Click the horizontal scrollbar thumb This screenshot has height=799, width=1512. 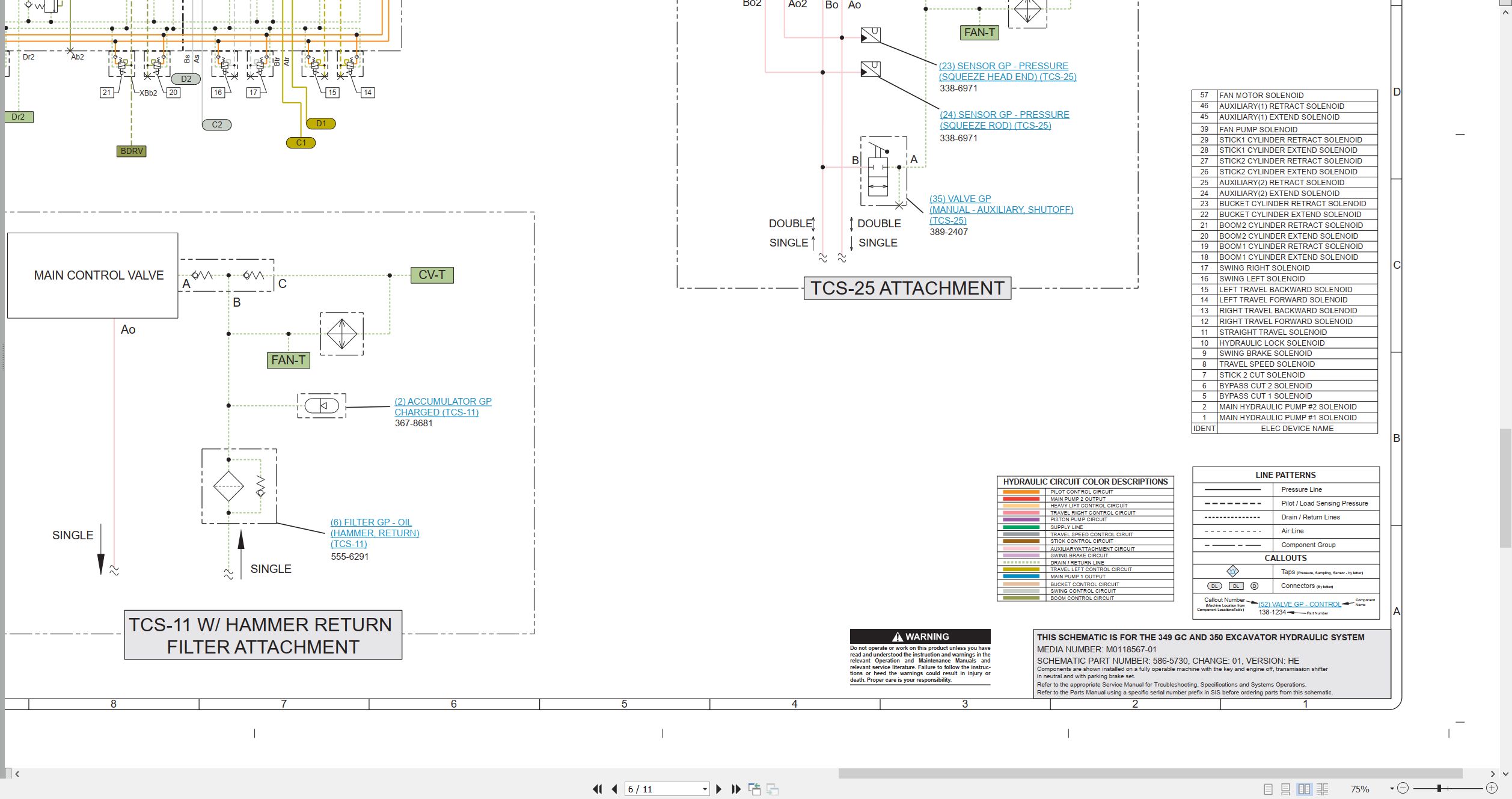coord(1150,774)
